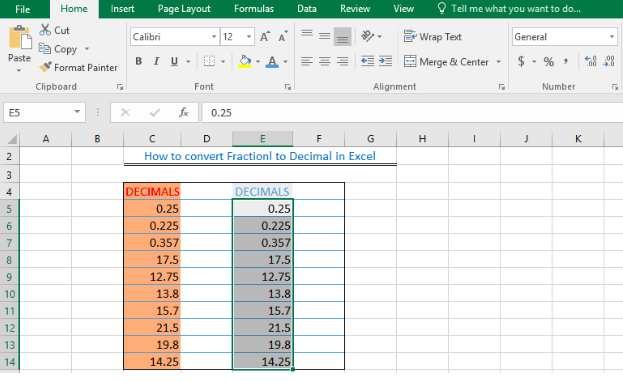Image resolution: width=623 pixels, height=382 pixels.
Task: Expand the Copy options arrow
Action: click(x=87, y=49)
